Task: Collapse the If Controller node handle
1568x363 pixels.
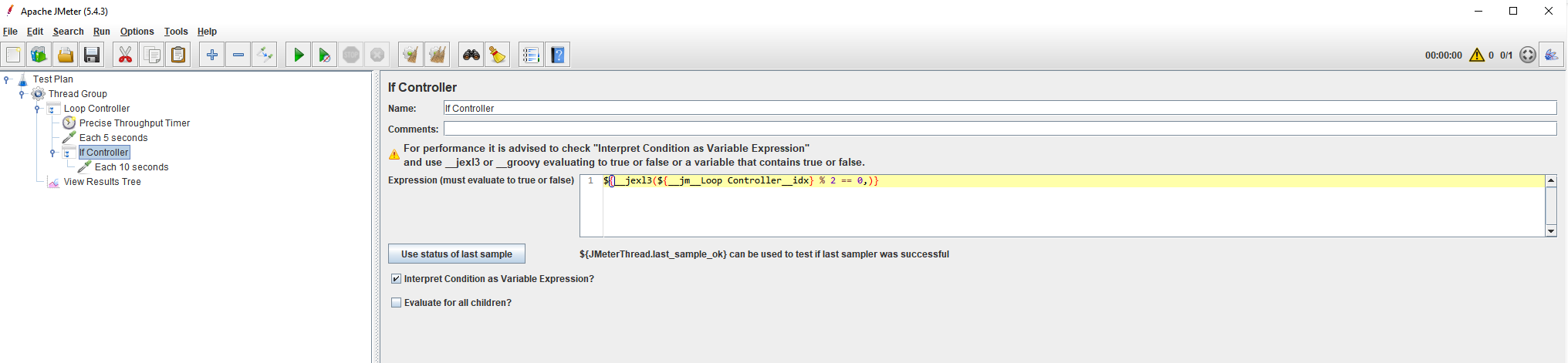Action: (x=53, y=153)
